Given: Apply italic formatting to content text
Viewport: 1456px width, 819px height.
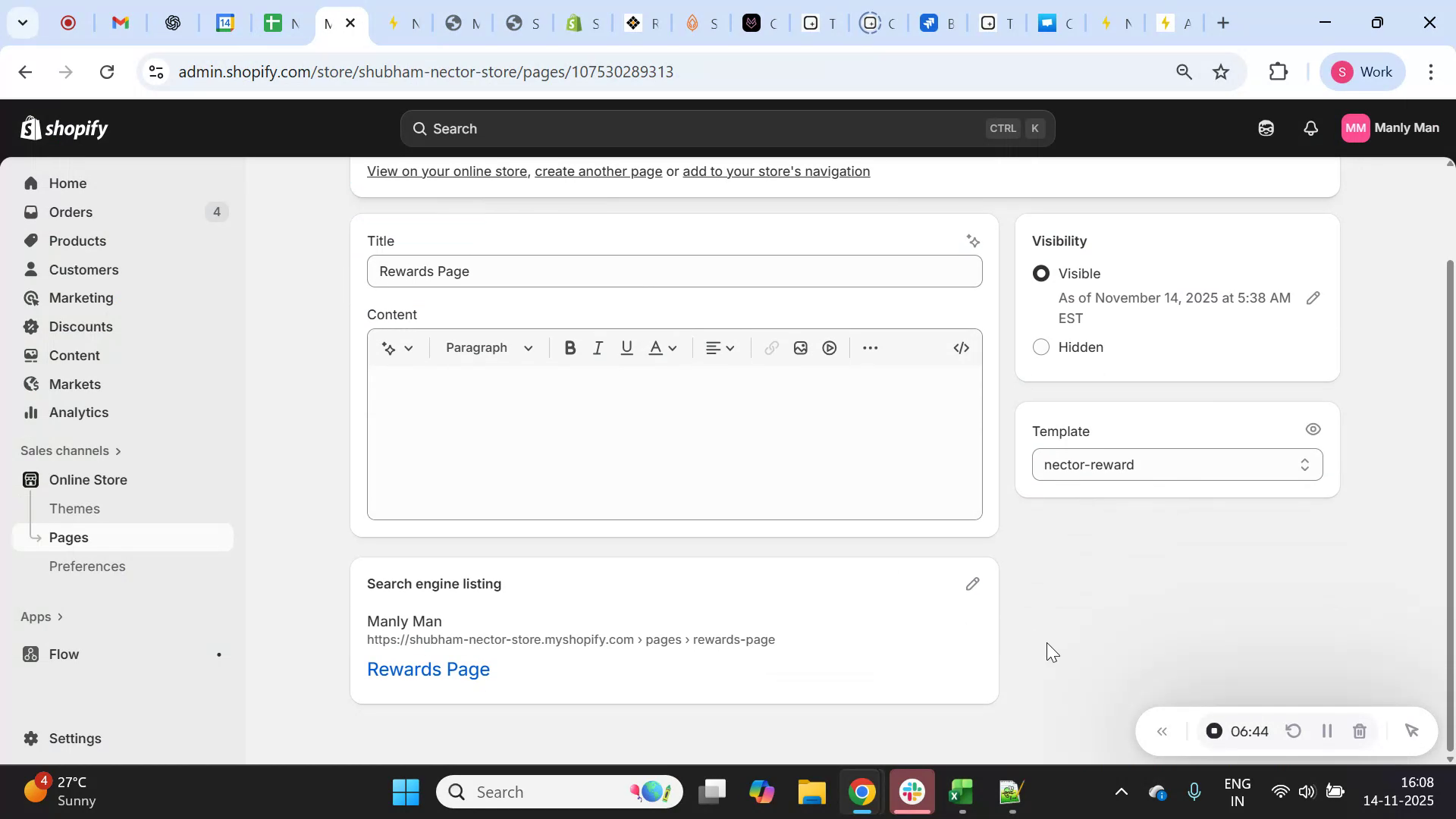Looking at the screenshot, I should click(x=598, y=347).
